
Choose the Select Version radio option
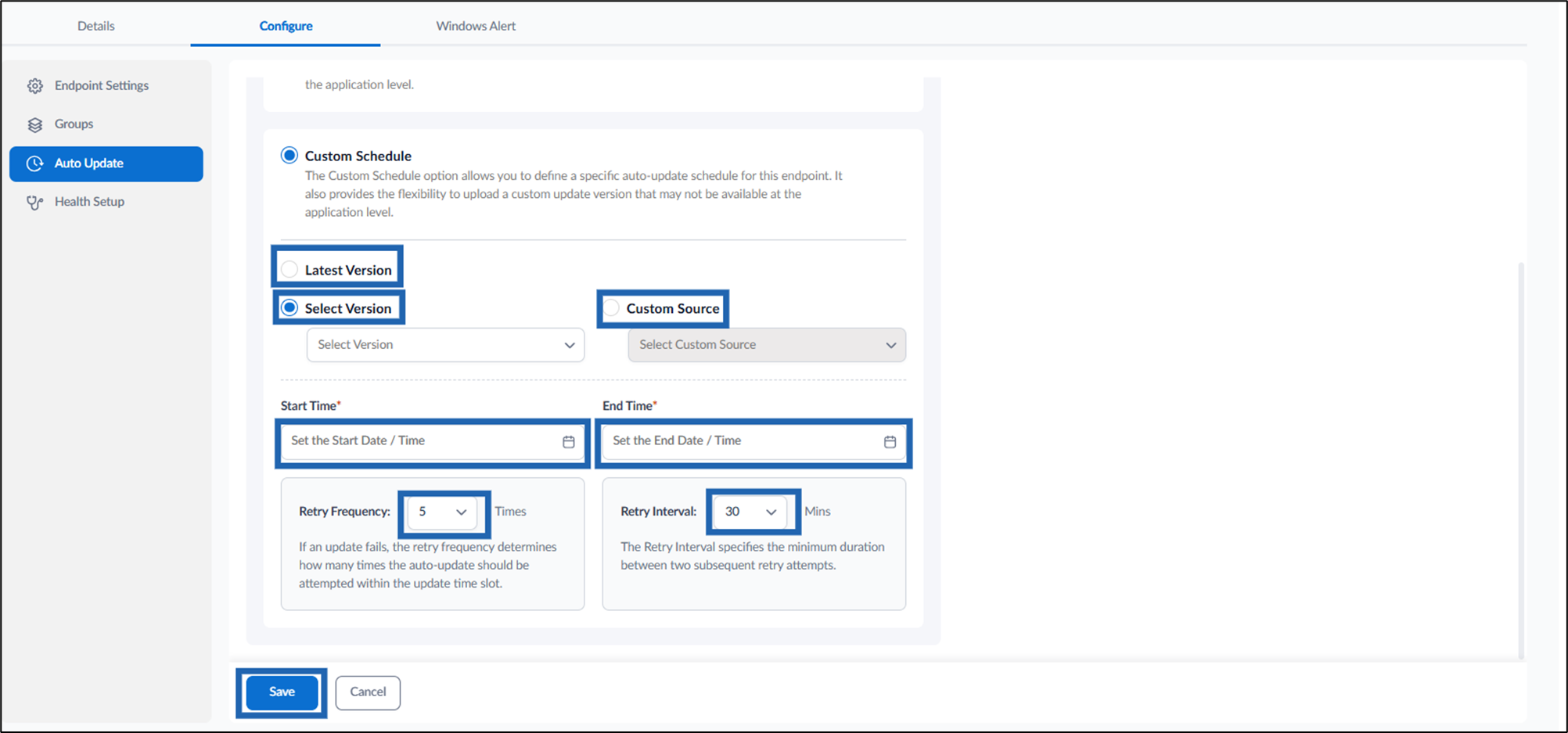[x=290, y=307]
